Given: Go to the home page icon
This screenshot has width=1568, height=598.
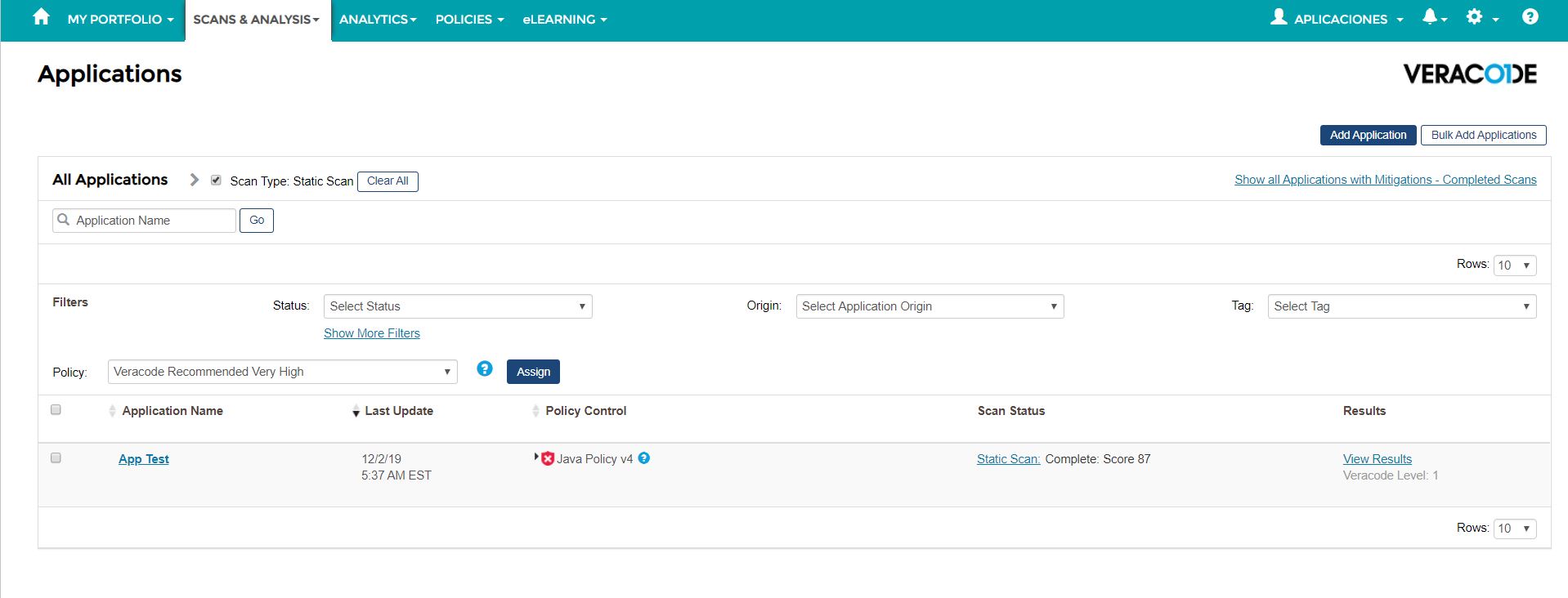Looking at the screenshot, I should (41, 17).
